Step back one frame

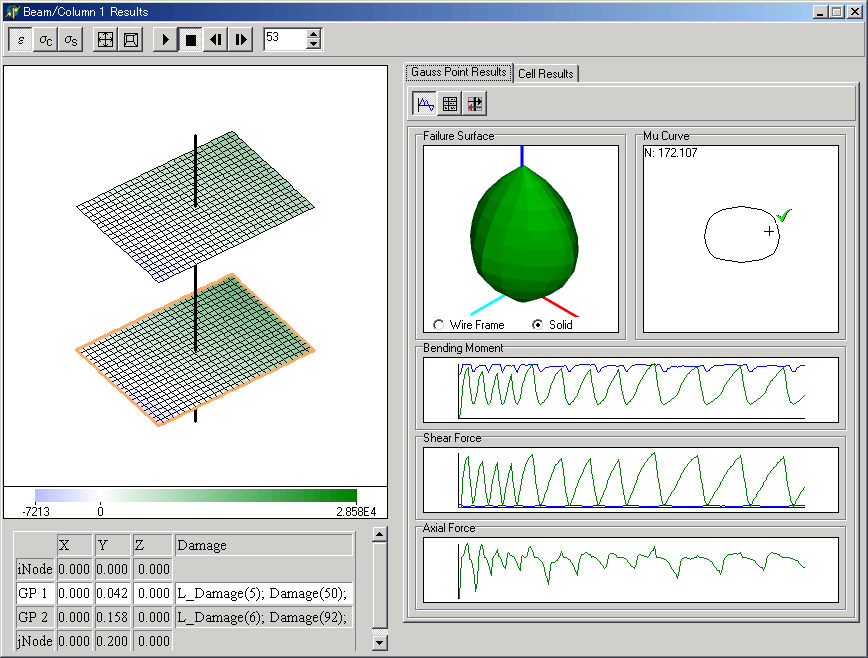click(x=215, y=40)
